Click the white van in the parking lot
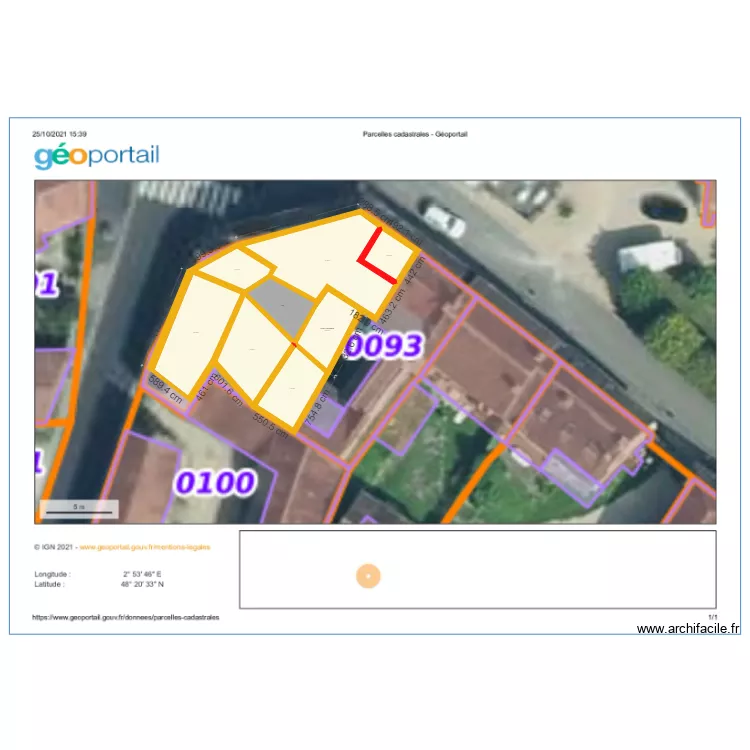The width and height of the screenshot is (750, 750). tap(649, 256)
